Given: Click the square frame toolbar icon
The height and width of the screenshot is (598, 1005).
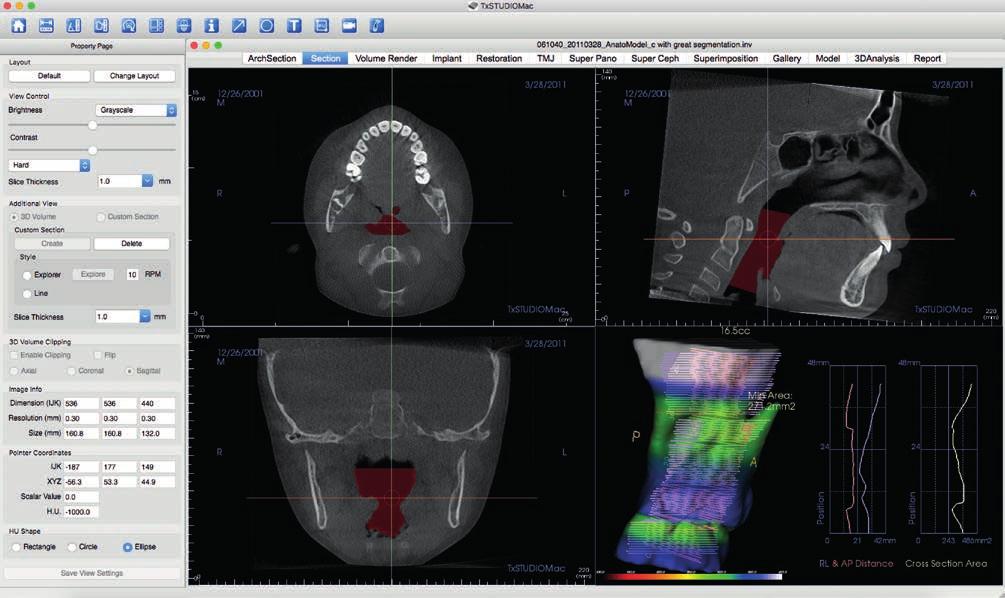Looking at the screenshot, I should pyautogui.click(x=322, y=26).
